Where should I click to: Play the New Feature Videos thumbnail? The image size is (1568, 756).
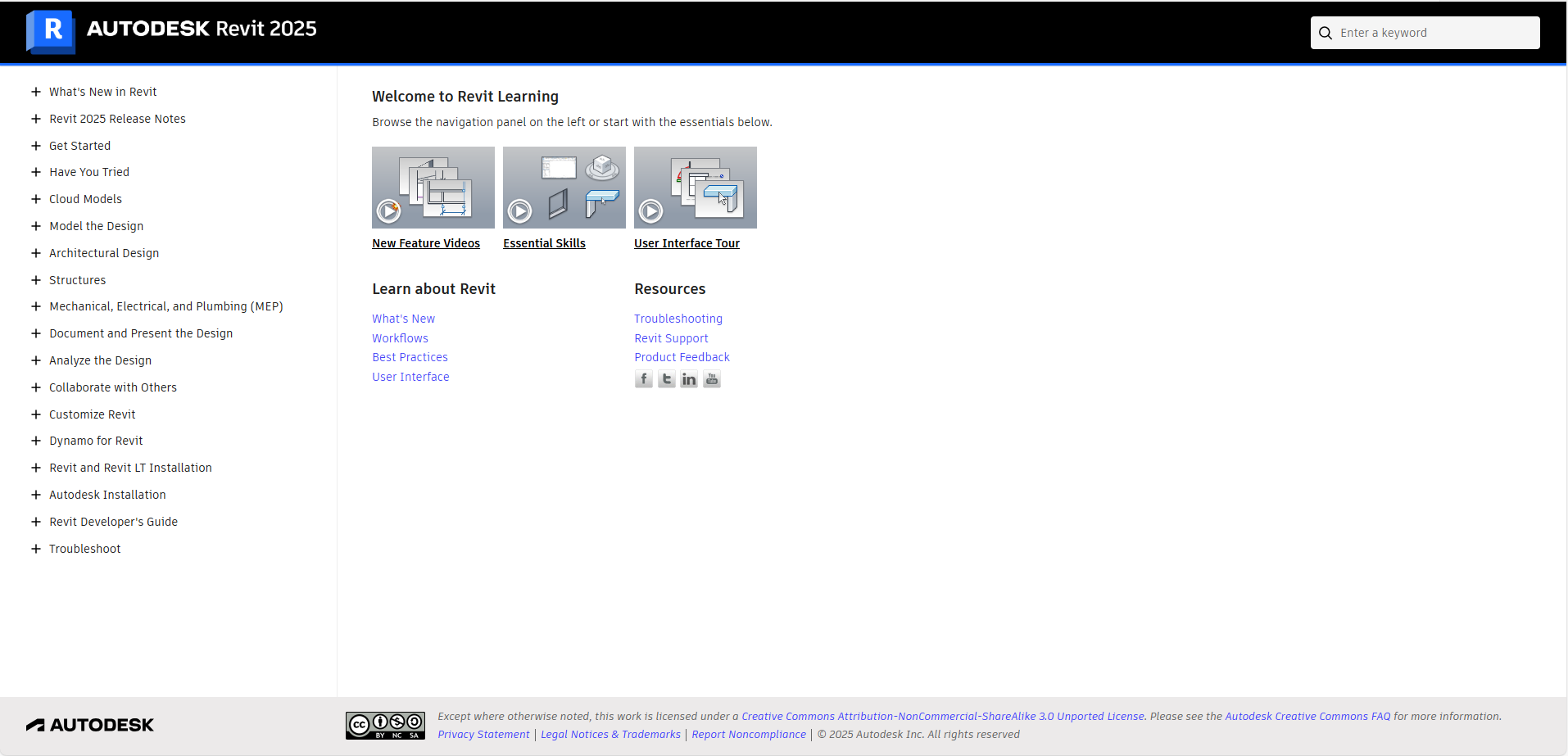click(x=433, y=188)
